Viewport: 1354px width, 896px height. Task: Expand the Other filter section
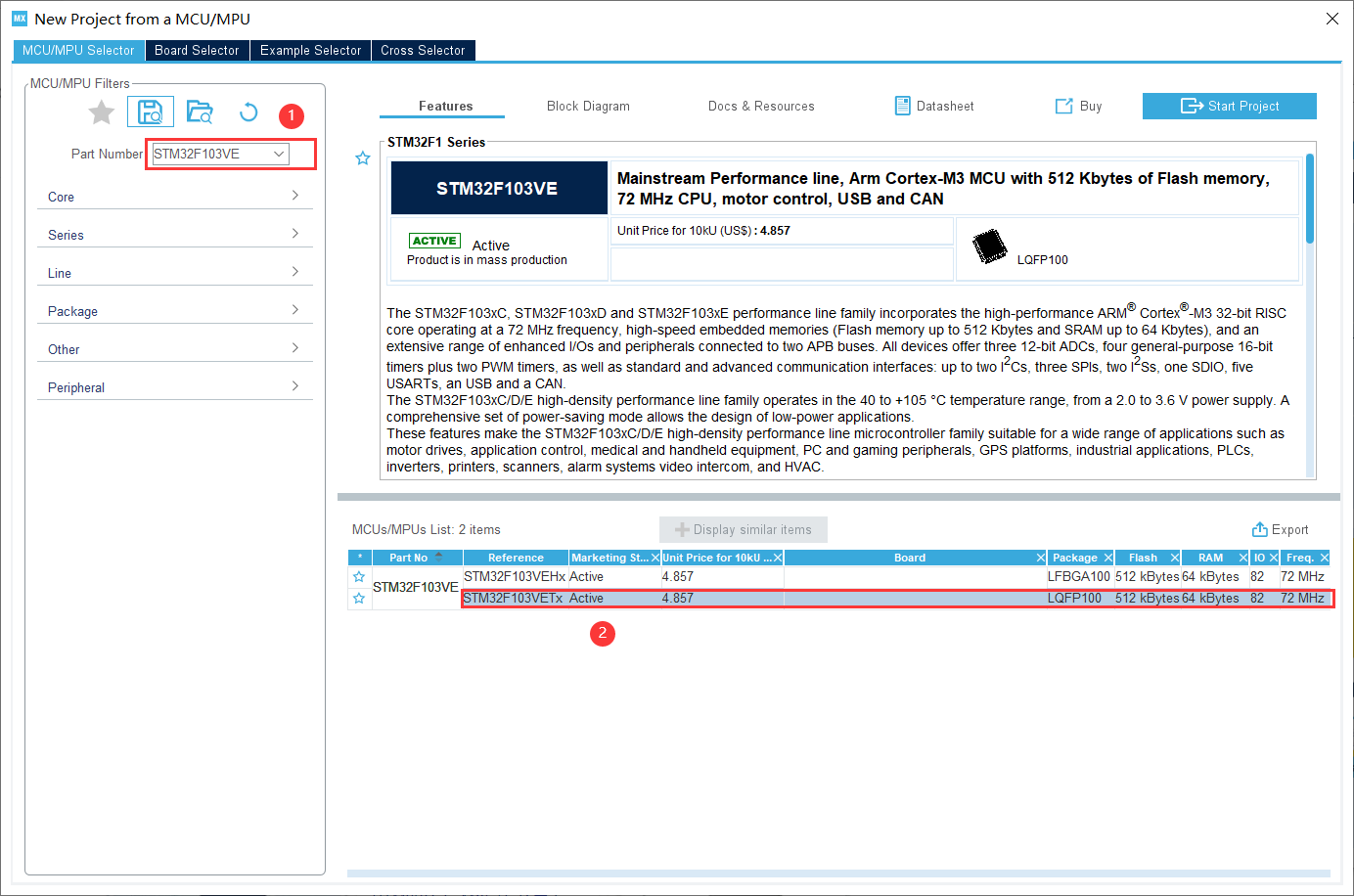[174, 349]
